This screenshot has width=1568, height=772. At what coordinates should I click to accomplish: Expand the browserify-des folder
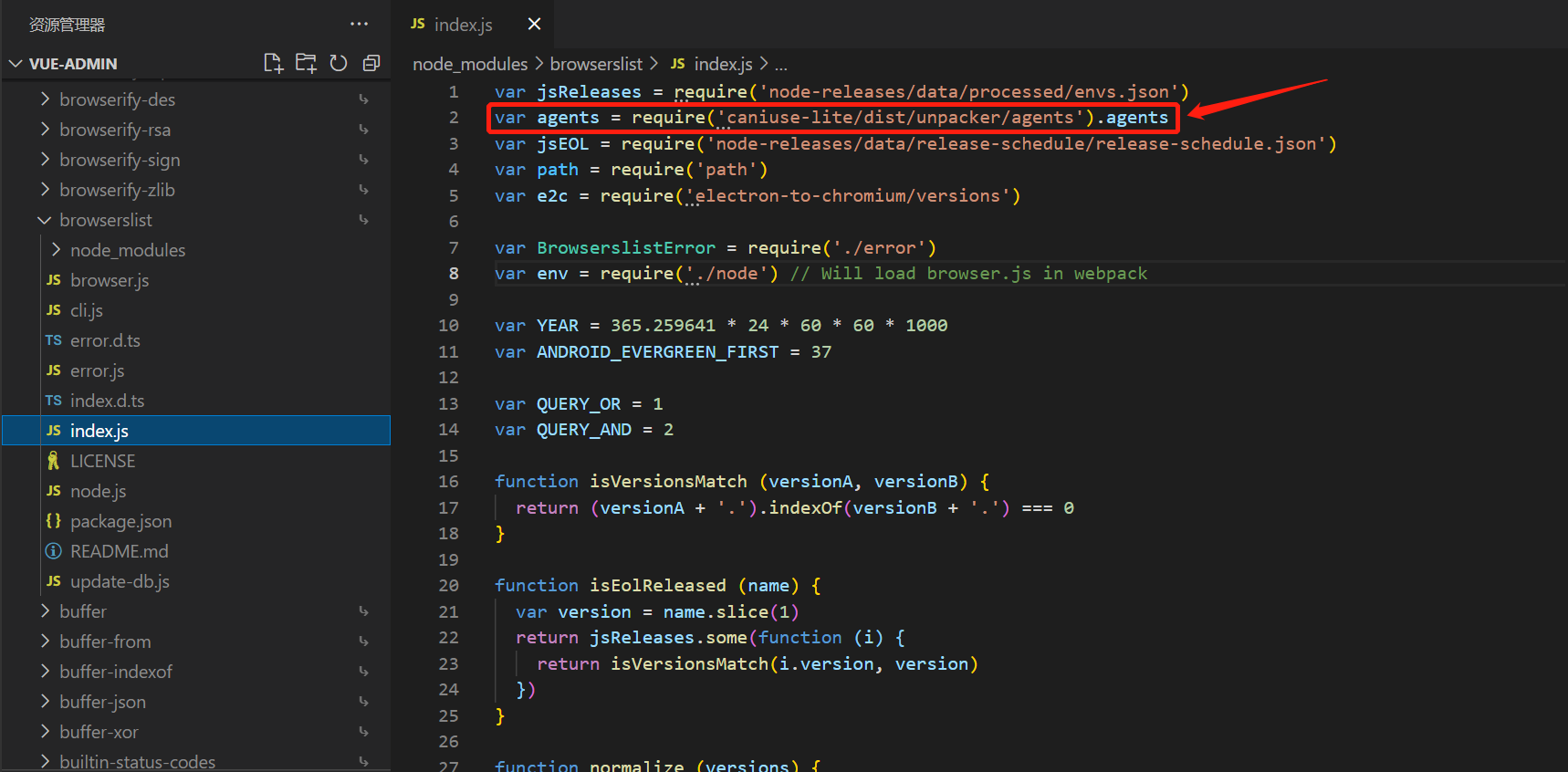196,99
